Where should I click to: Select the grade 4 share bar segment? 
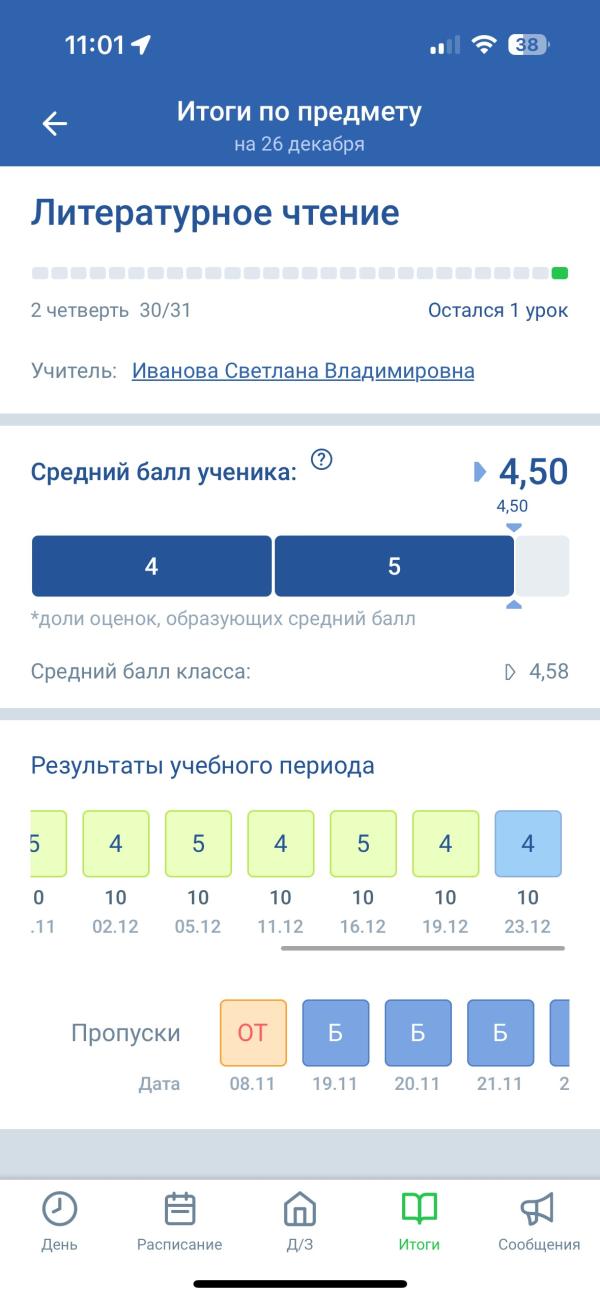[x=151, y=566]
